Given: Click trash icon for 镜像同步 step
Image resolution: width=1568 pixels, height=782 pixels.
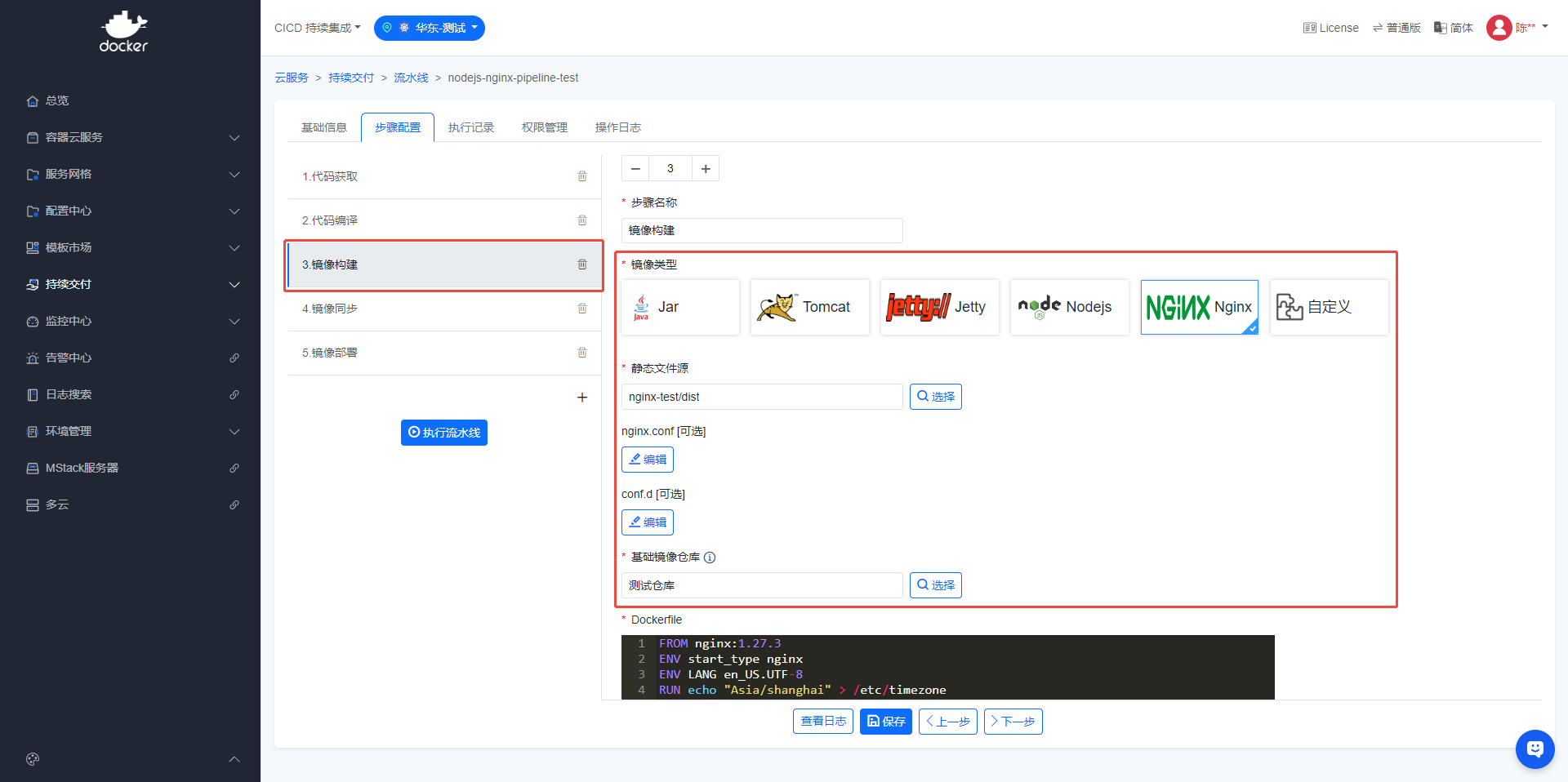Looking at the screenshot, I should pyautogui.click(x=582, y=309).
